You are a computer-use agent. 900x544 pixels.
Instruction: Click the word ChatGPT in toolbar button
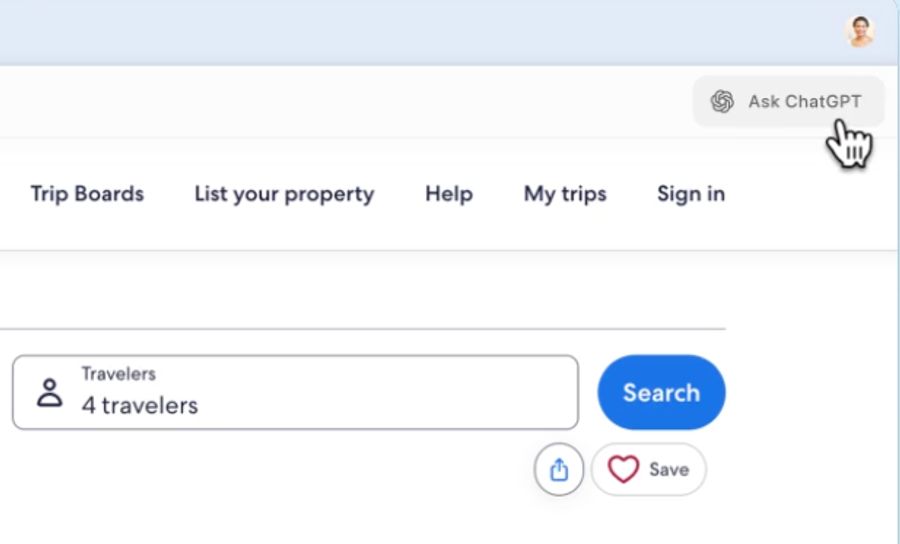(823, 101)
